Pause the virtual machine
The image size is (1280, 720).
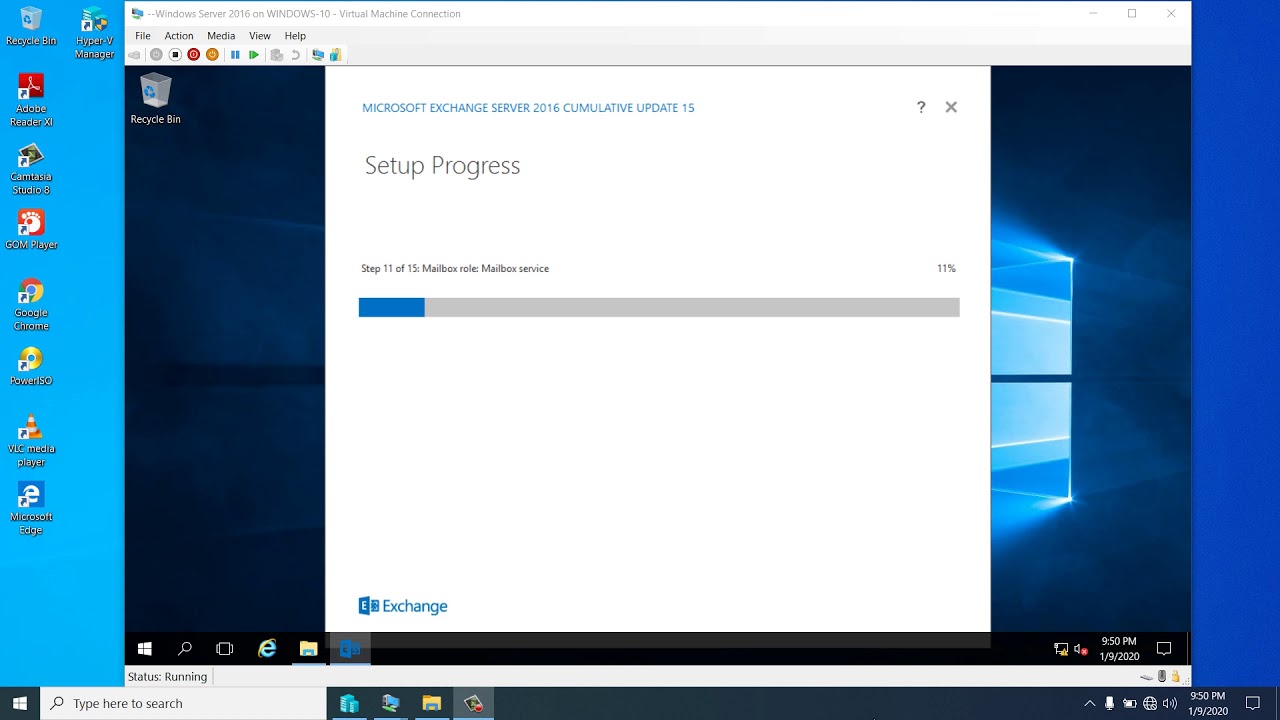pos(235,55)
